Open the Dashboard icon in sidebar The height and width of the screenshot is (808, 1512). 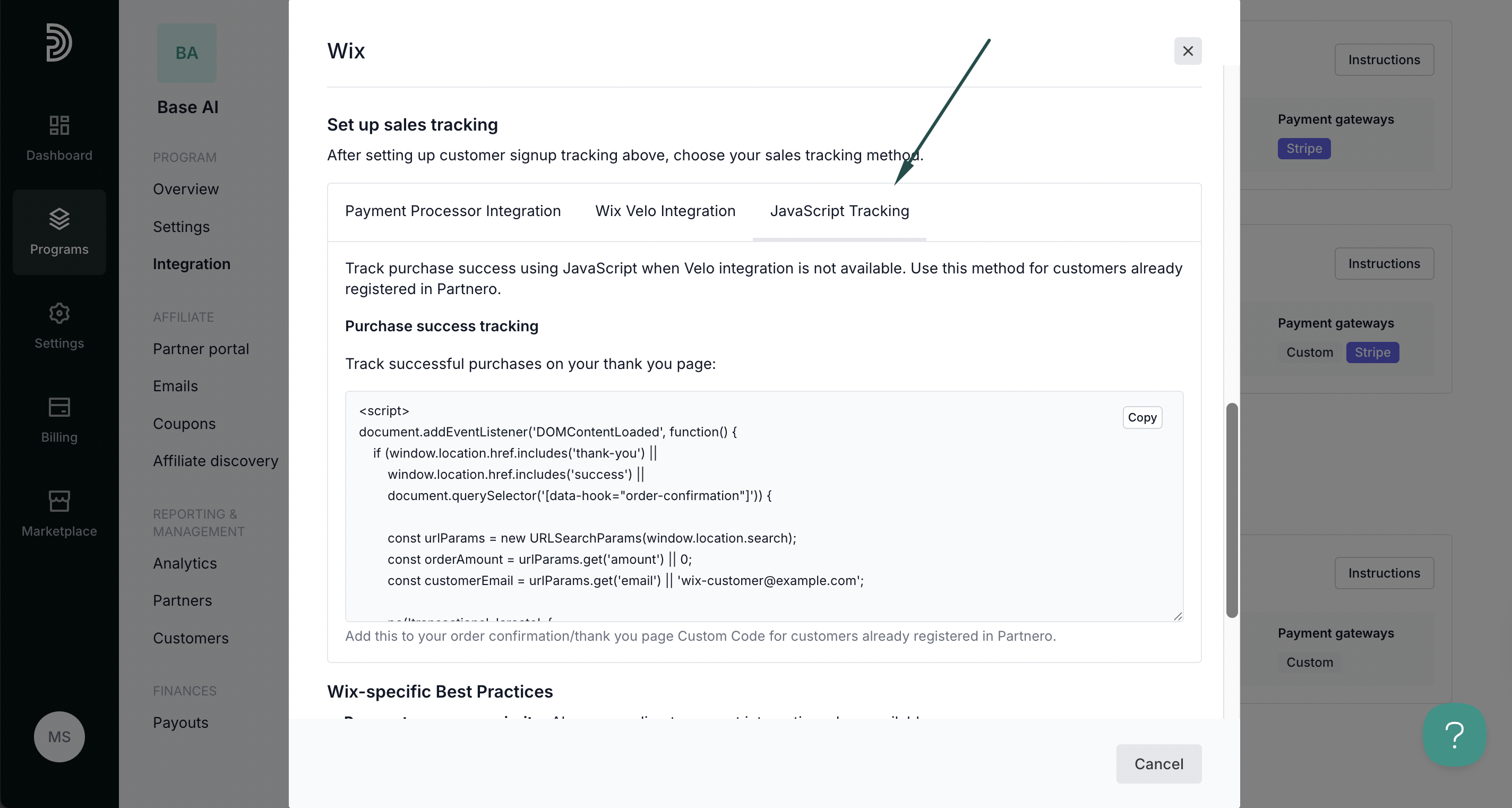[x=59, y=125]
